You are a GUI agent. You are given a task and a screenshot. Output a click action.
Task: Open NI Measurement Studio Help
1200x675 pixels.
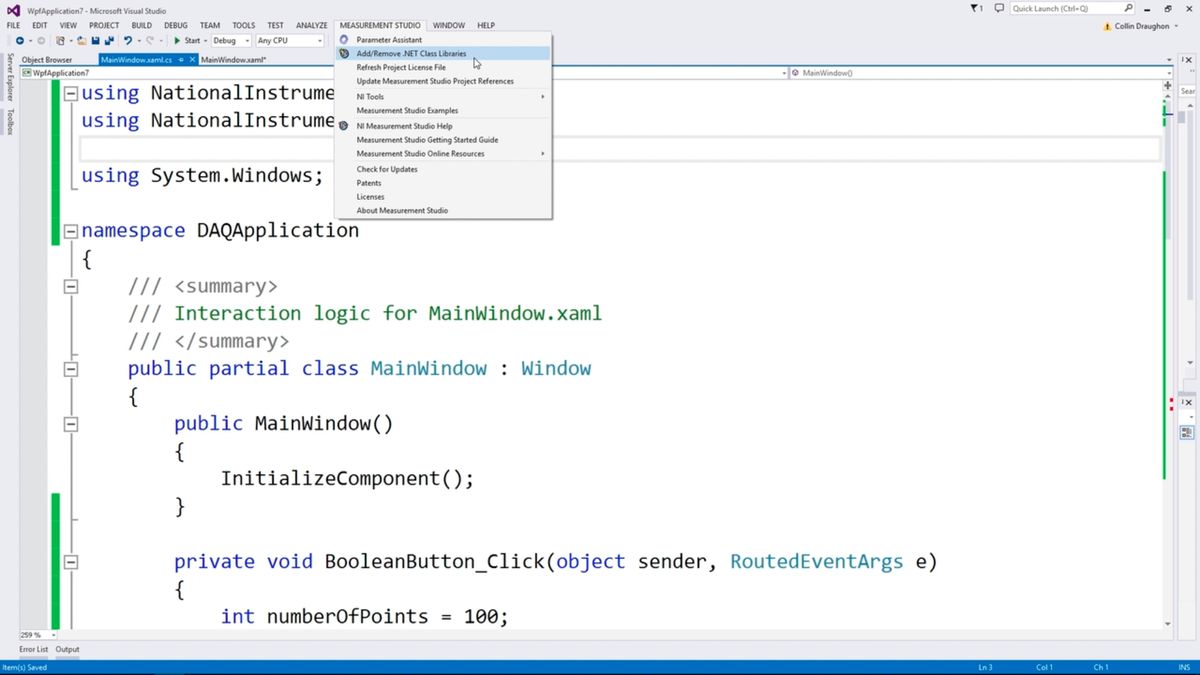point(444,126)
